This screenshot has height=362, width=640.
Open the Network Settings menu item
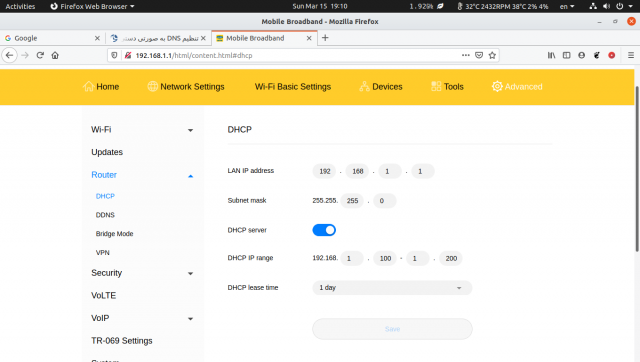[192, 87]
